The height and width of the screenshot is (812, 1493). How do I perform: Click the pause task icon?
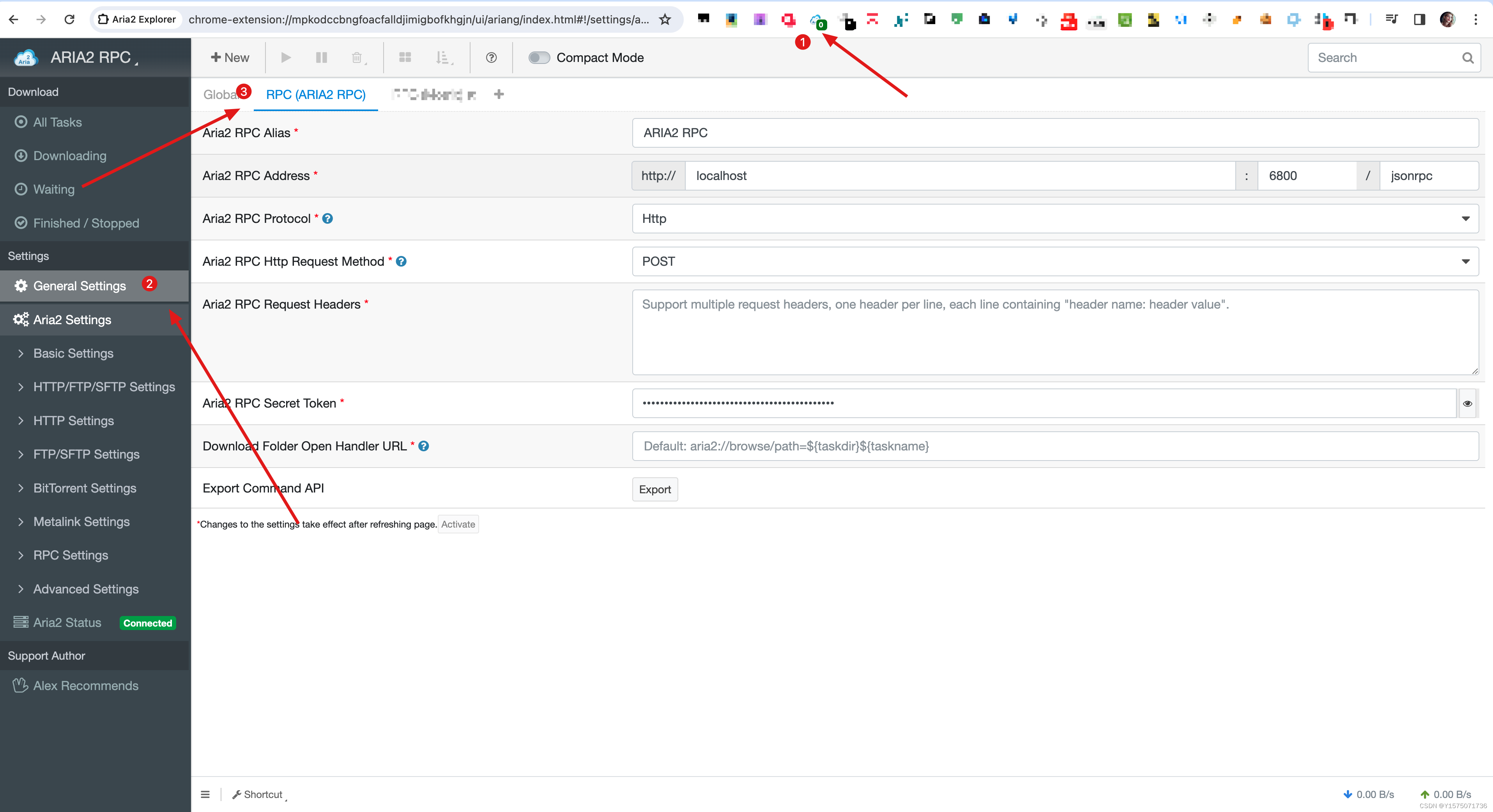click(x=321, y=57)
